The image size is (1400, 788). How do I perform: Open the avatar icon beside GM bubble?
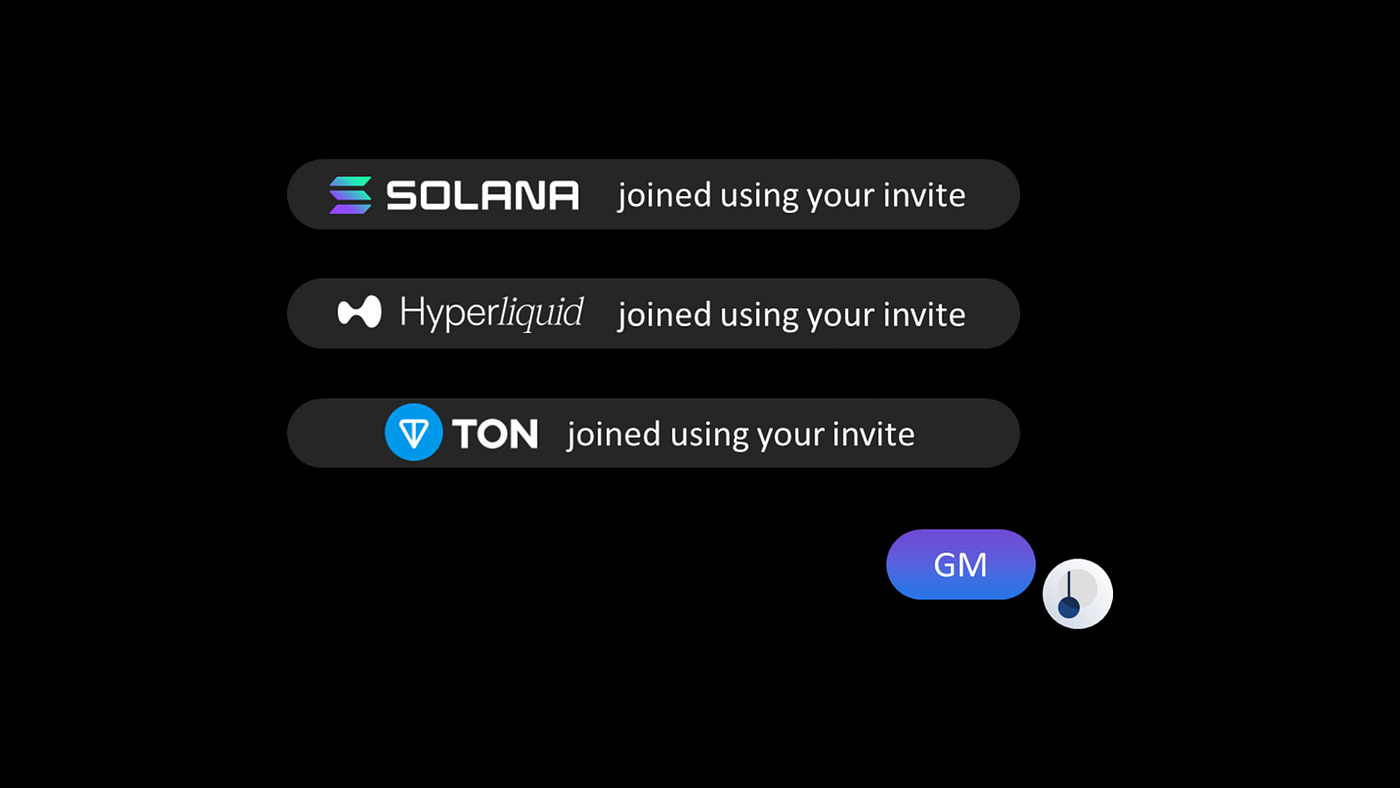coord(1077,593)
